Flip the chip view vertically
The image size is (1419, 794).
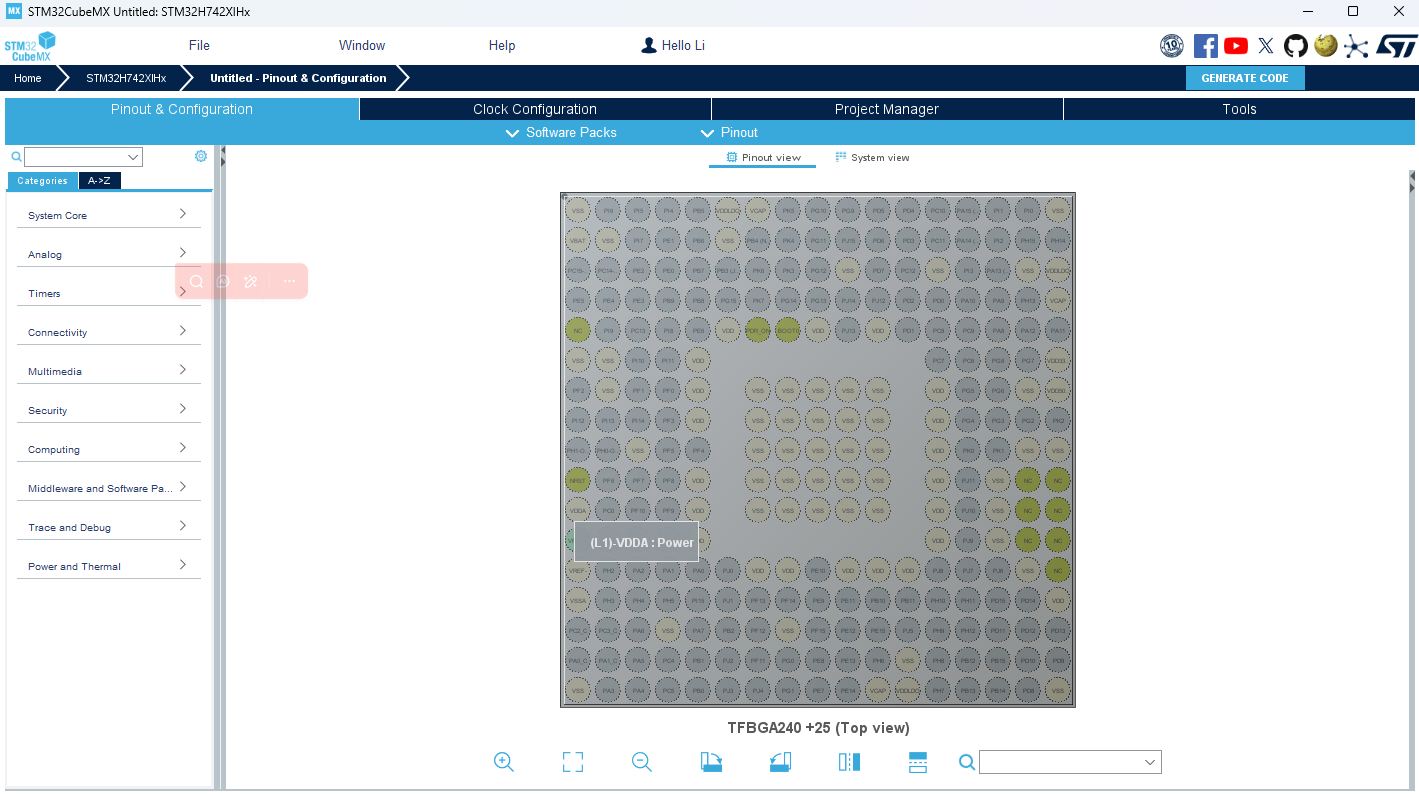click(918, 762)
